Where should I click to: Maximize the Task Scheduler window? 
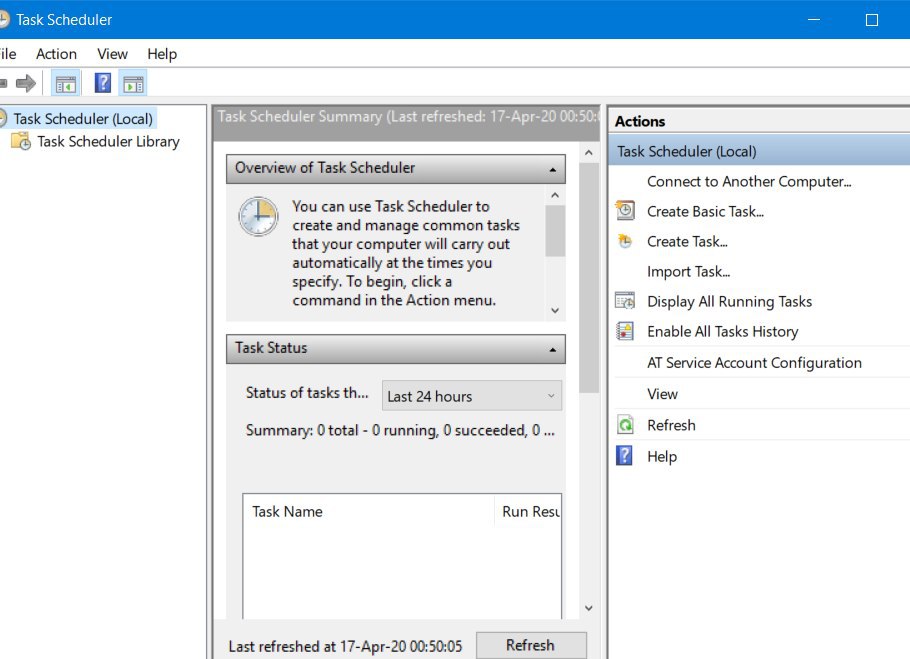(871, 20)
